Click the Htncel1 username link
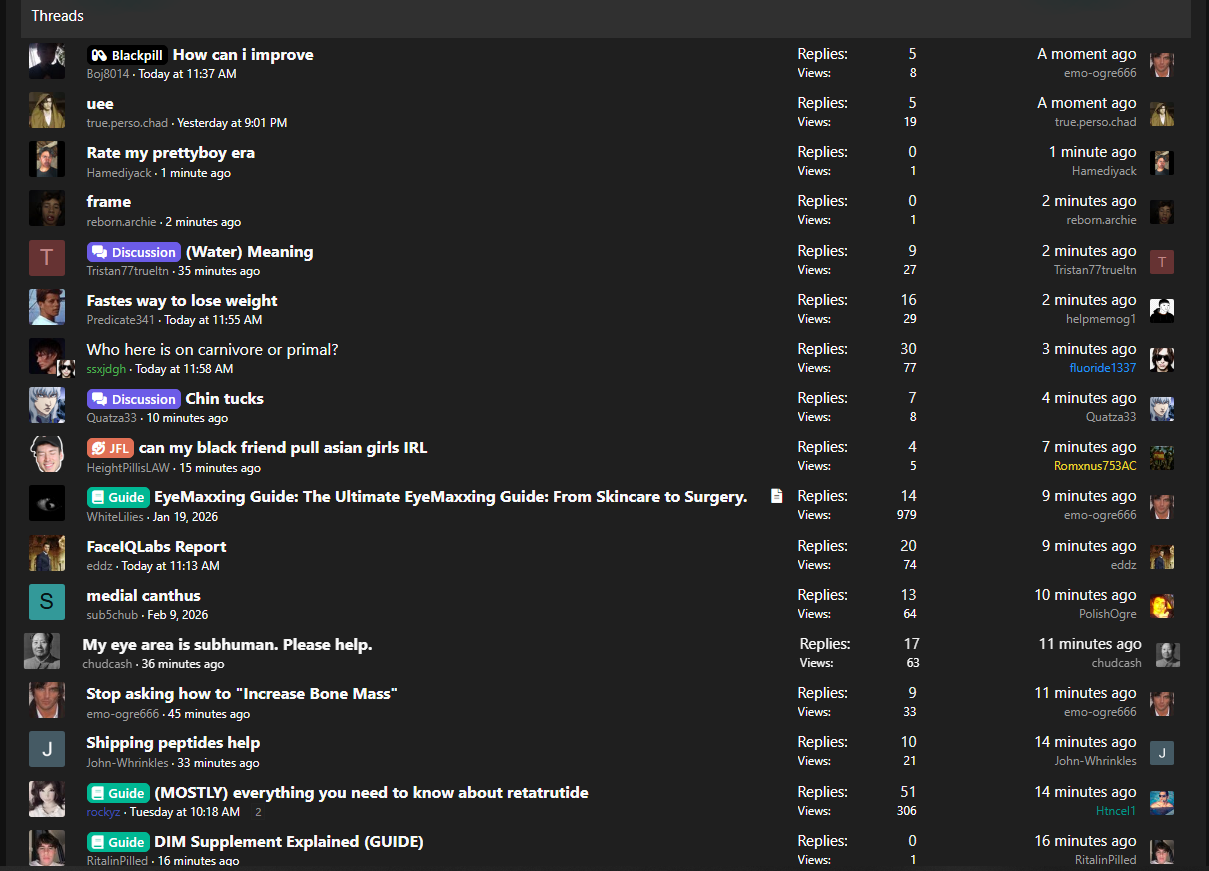Image resolution: width=1209 pixels, height=871 pixels. click(x=1115, y=811)
